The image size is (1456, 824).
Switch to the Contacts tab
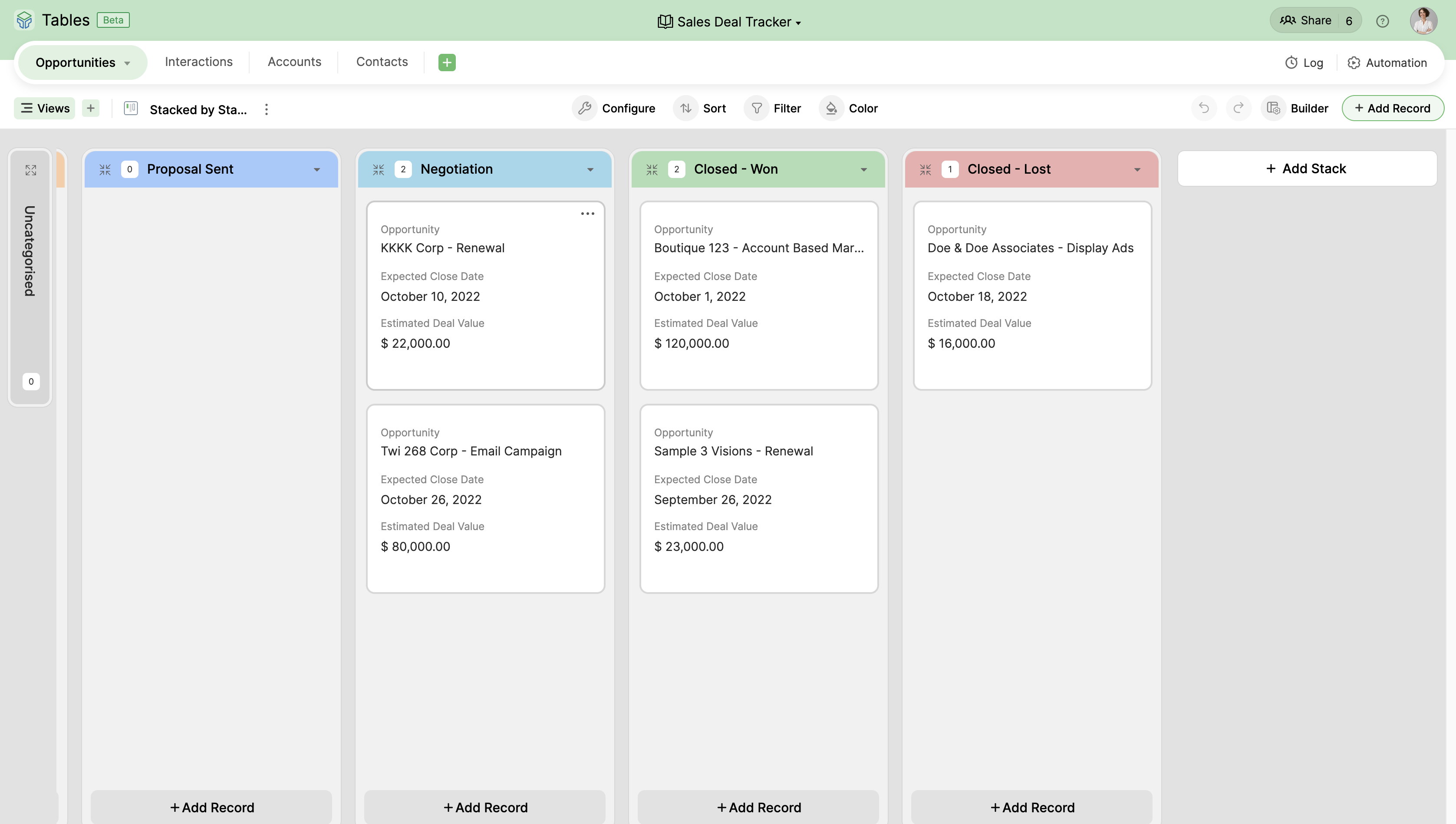pyautogui.click(x=382, y=62)
